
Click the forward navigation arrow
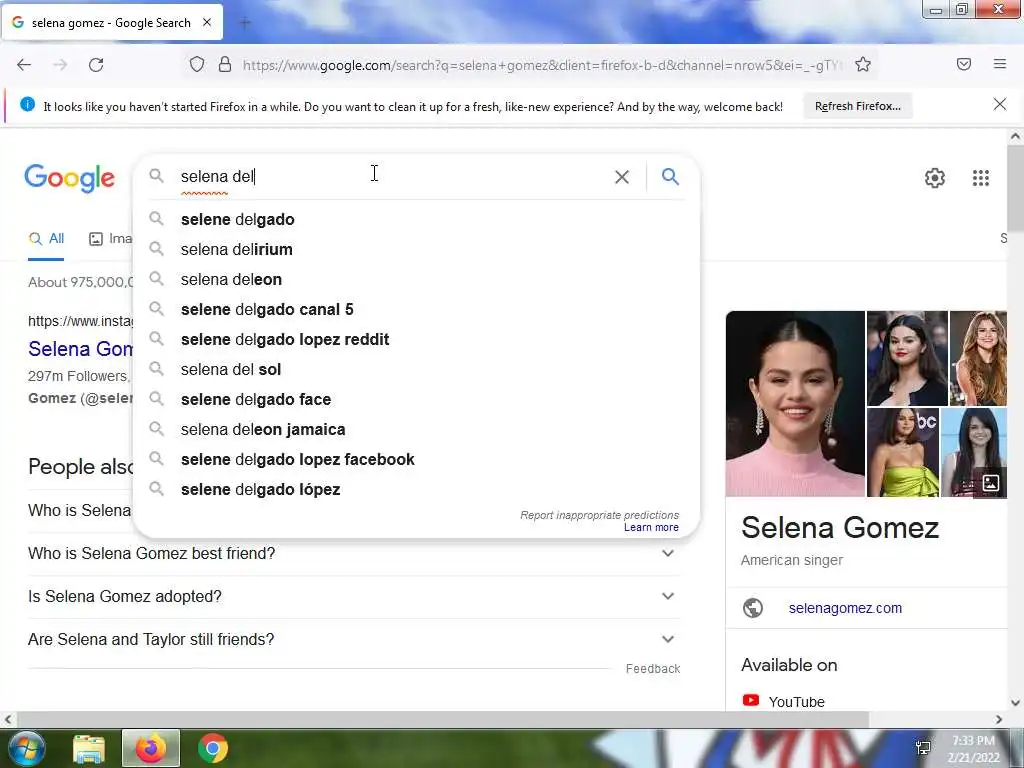click(x=60, y=65)
